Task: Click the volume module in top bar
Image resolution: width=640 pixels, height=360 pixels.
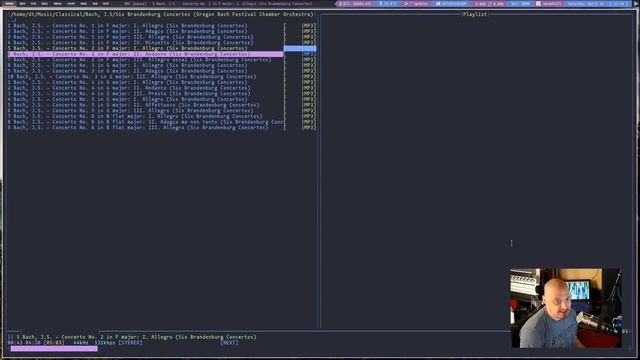Action: pyautogui.click(x=520, y=4)
